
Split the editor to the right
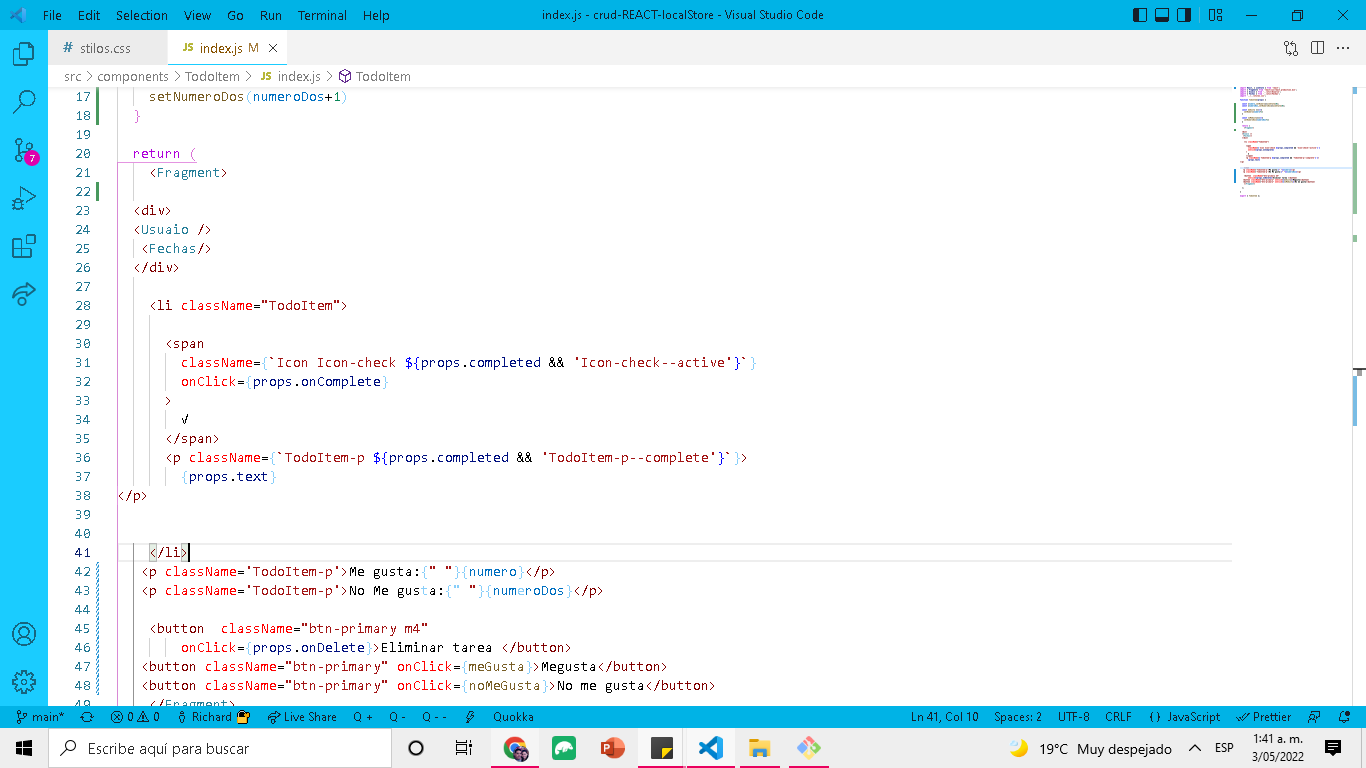[x=1317, y=48]
